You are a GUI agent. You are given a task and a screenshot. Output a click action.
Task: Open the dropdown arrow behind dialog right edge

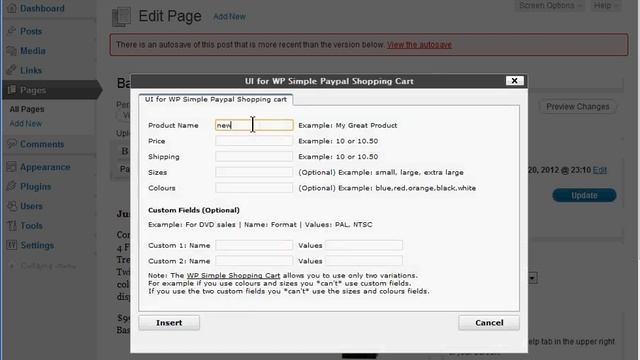[x=532, y=278]
